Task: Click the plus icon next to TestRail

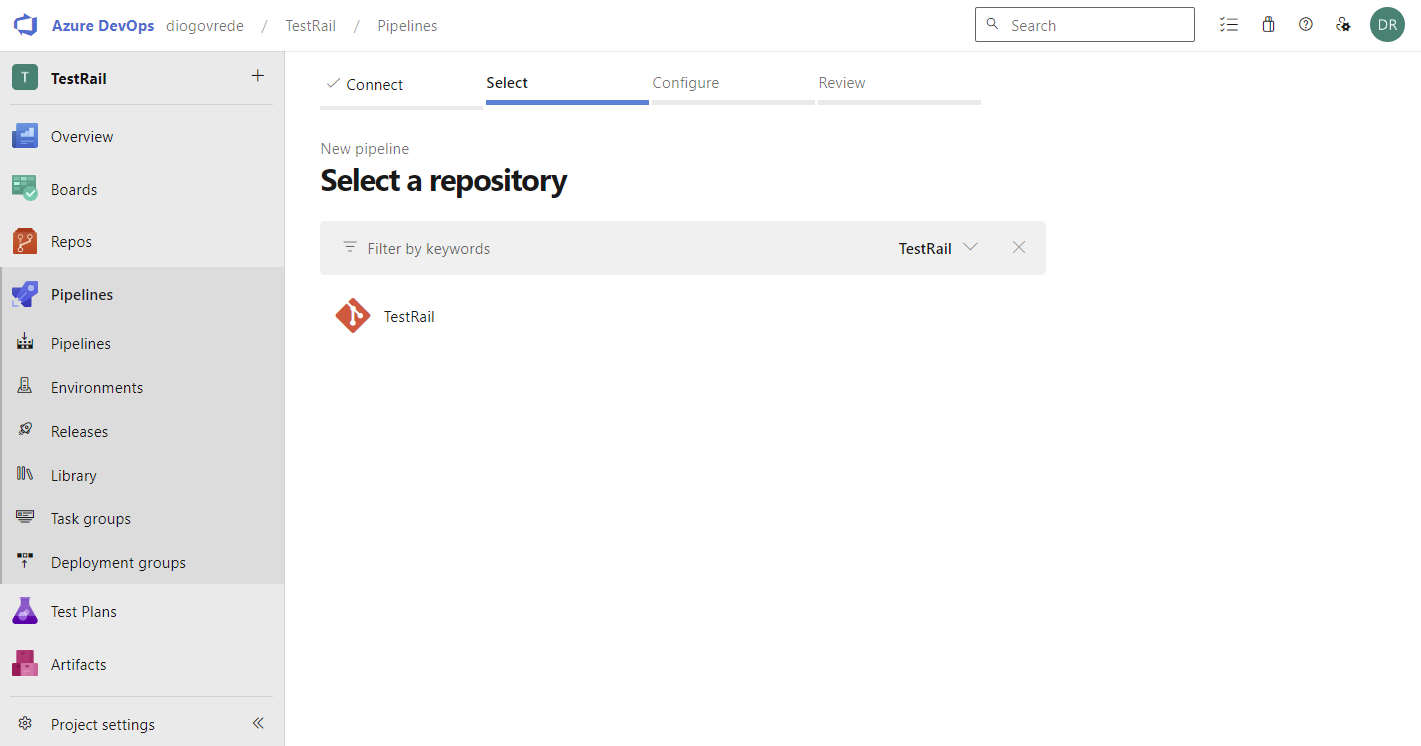Action: [x=258, y=76]
